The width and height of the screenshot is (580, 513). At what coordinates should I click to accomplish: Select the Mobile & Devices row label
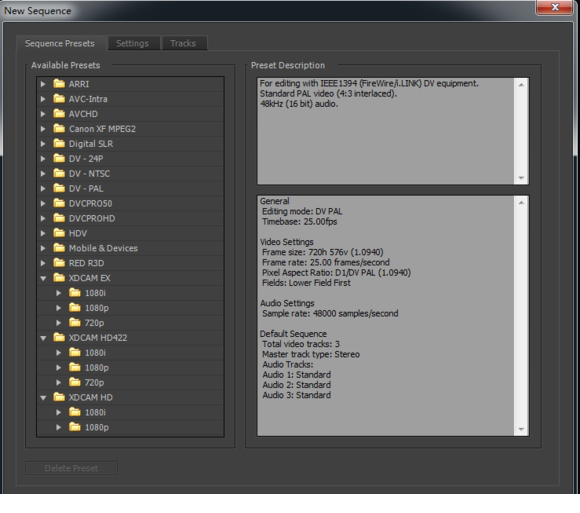(x=103, y=248)
